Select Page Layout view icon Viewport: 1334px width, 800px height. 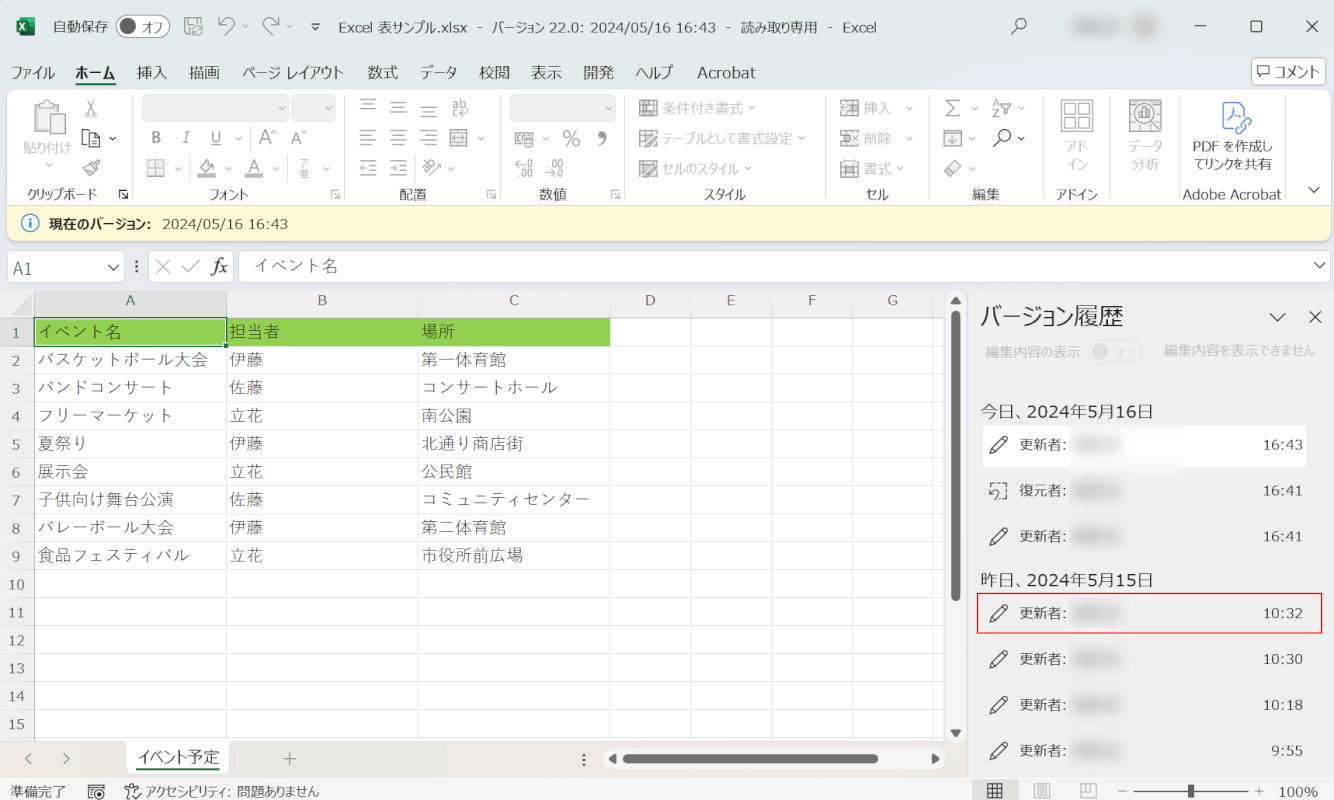tap(1042, 791)
